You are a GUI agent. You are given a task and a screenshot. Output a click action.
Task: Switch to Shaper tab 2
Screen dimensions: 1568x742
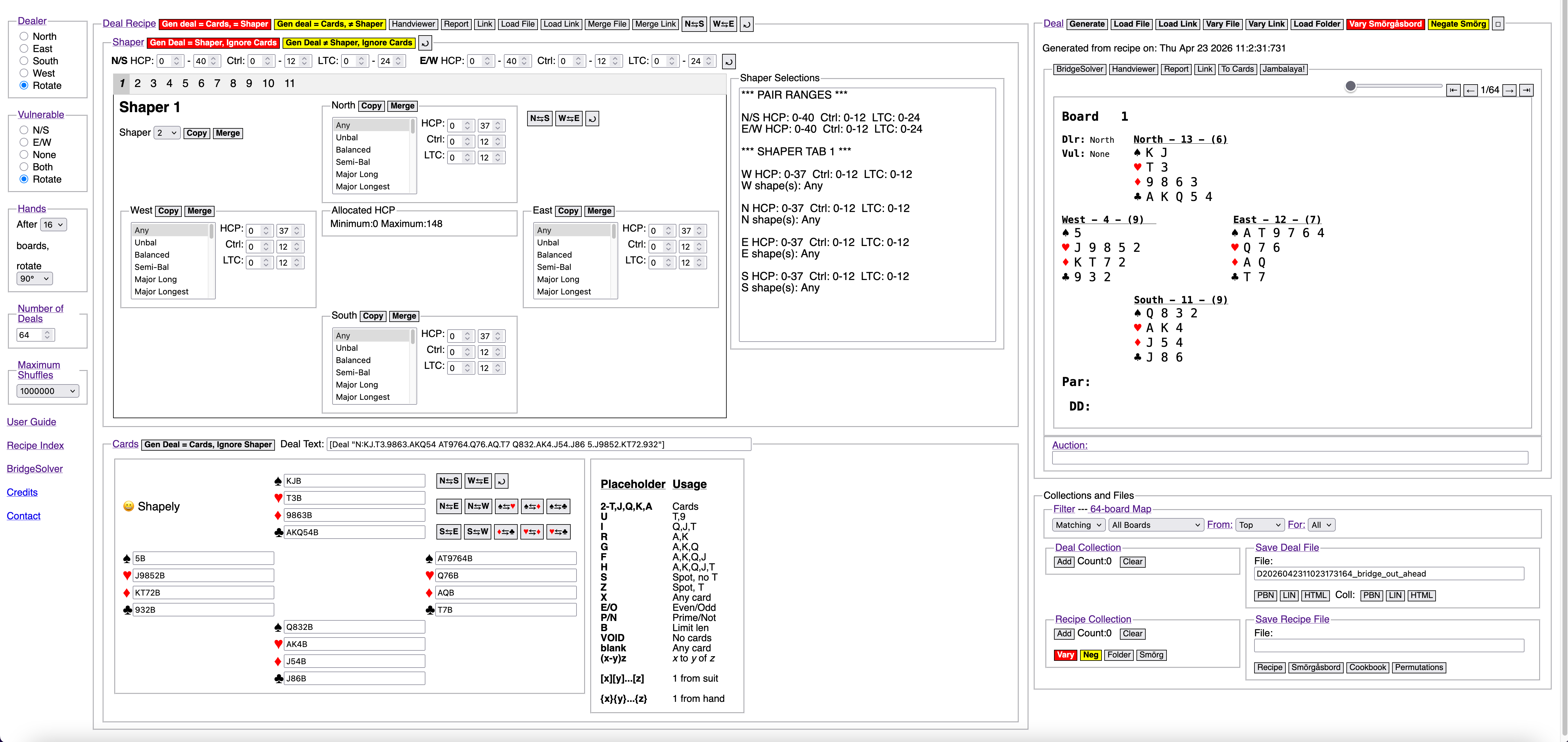138,83
